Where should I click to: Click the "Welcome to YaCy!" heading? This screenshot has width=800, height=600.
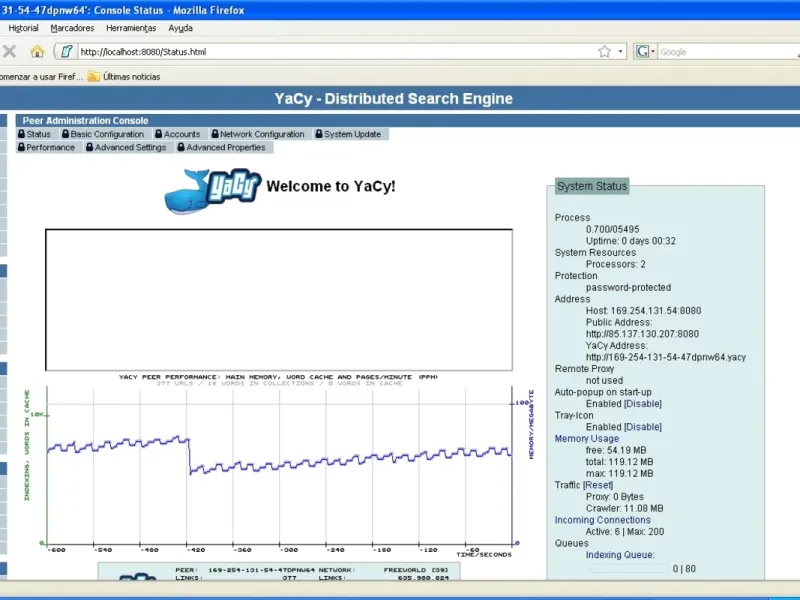click(x=331, y=186)
